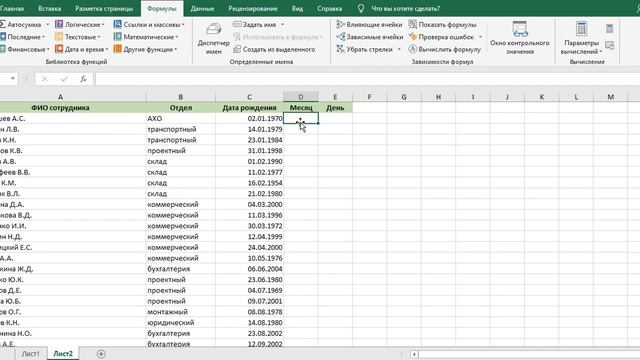Select cell with date 02.01.1970

249,118
